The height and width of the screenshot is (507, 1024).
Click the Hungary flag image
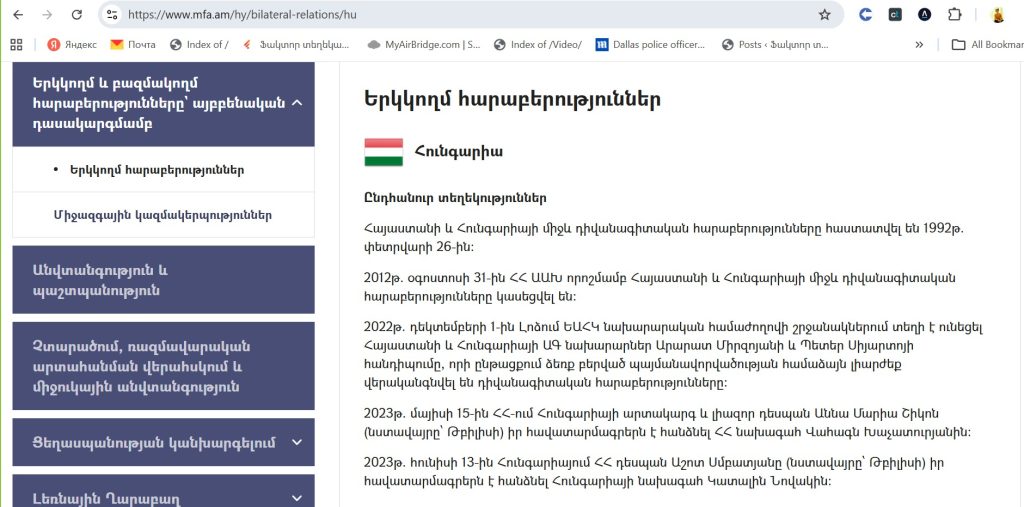[x=384, y=152]
